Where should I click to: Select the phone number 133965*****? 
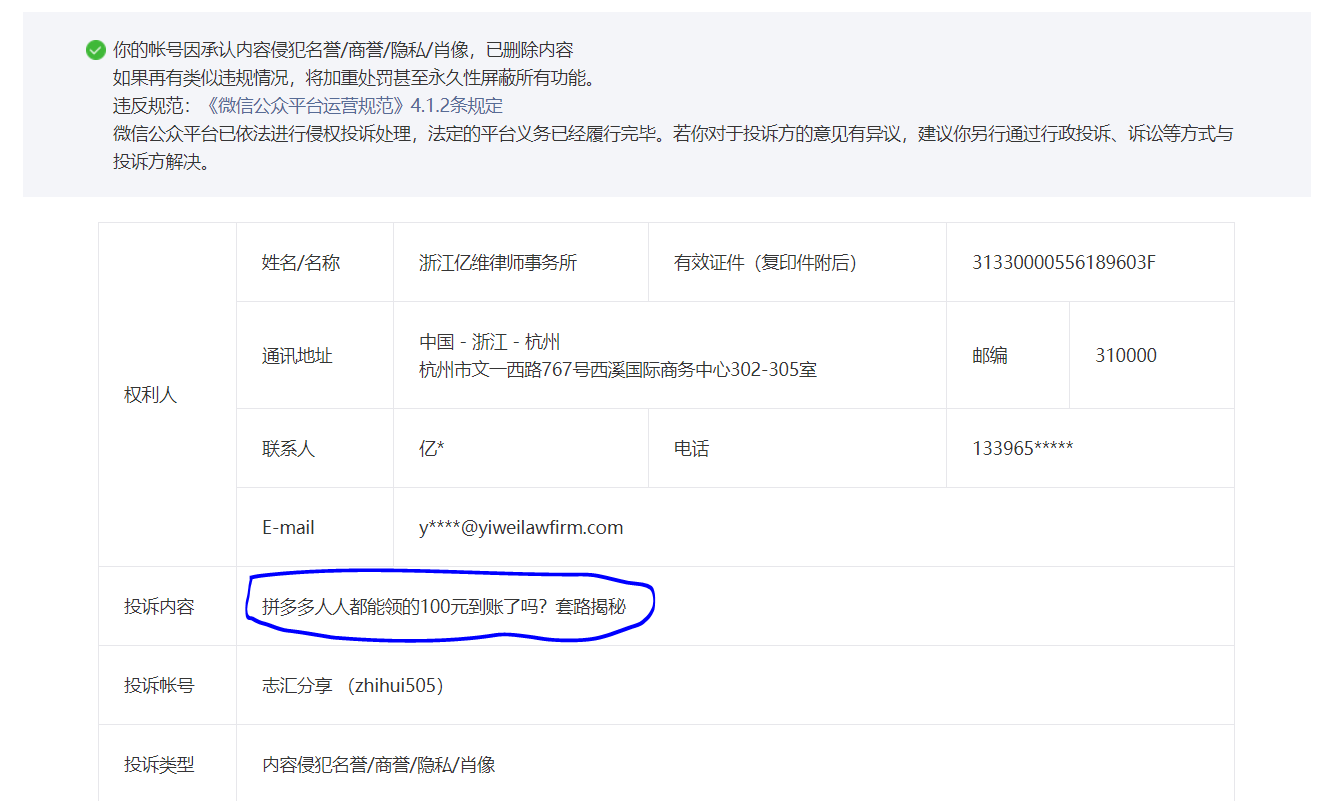tap(1023, 449)
